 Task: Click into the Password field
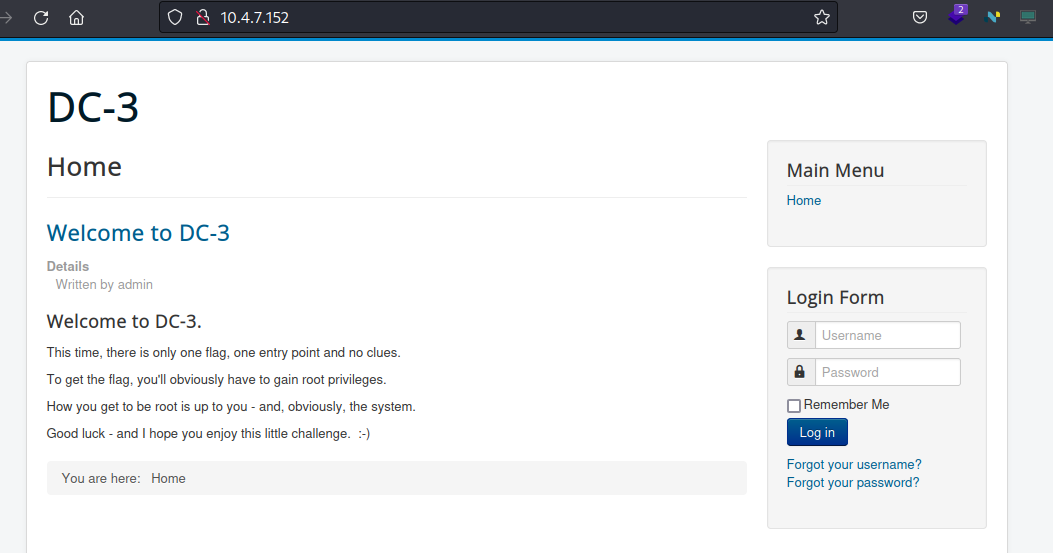888,372
